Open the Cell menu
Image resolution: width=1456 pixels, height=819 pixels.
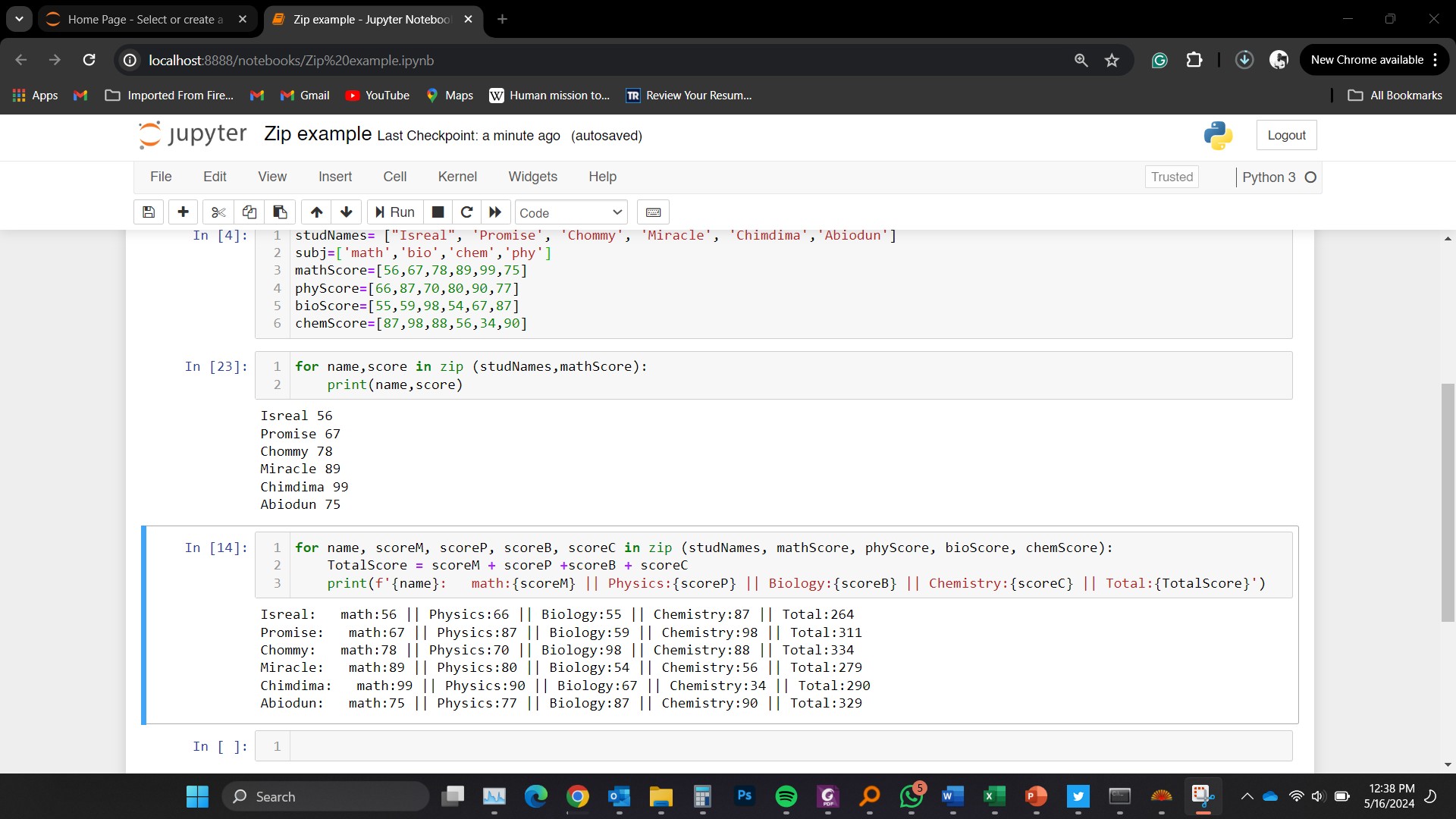pyautogui.click(x=395, y=177)
